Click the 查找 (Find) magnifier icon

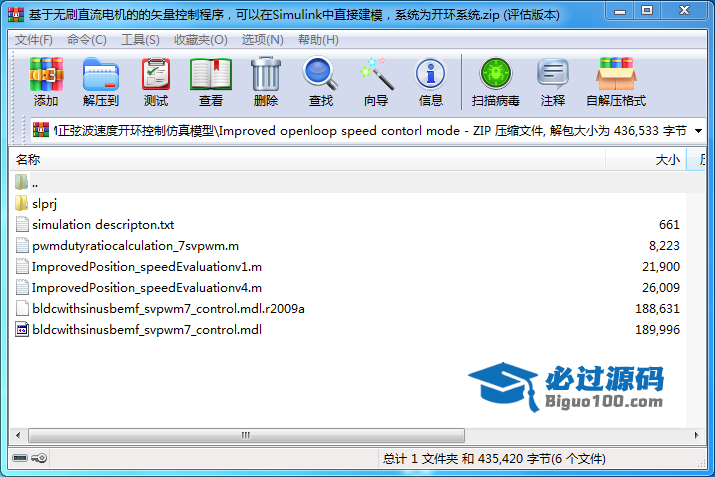pyautogui.click(x=320, y=73)
